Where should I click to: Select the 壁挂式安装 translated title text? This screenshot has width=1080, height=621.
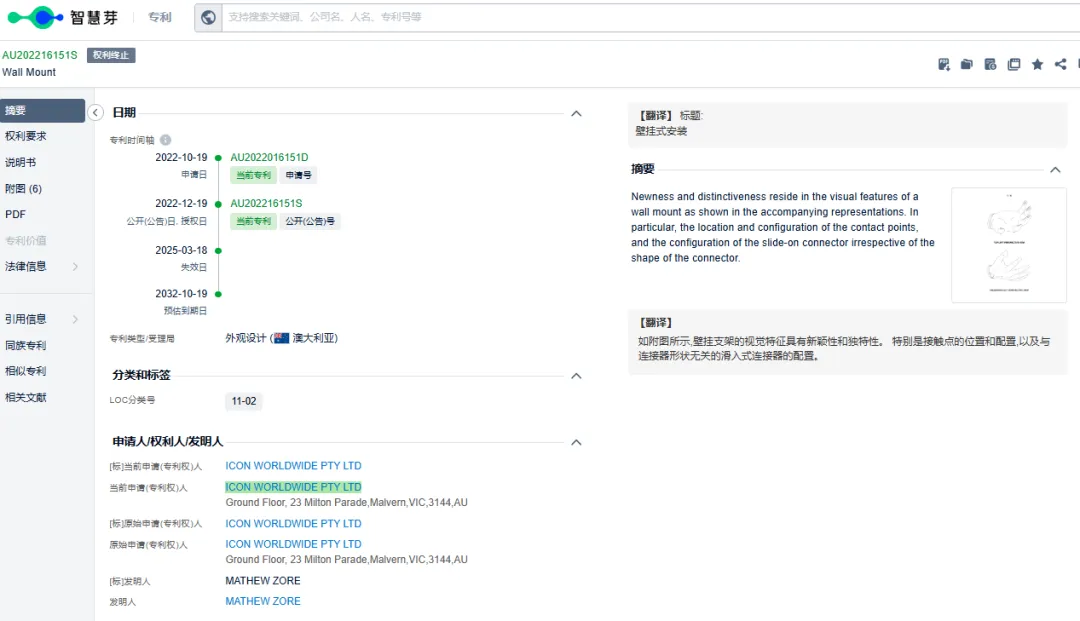coord(661,131)
